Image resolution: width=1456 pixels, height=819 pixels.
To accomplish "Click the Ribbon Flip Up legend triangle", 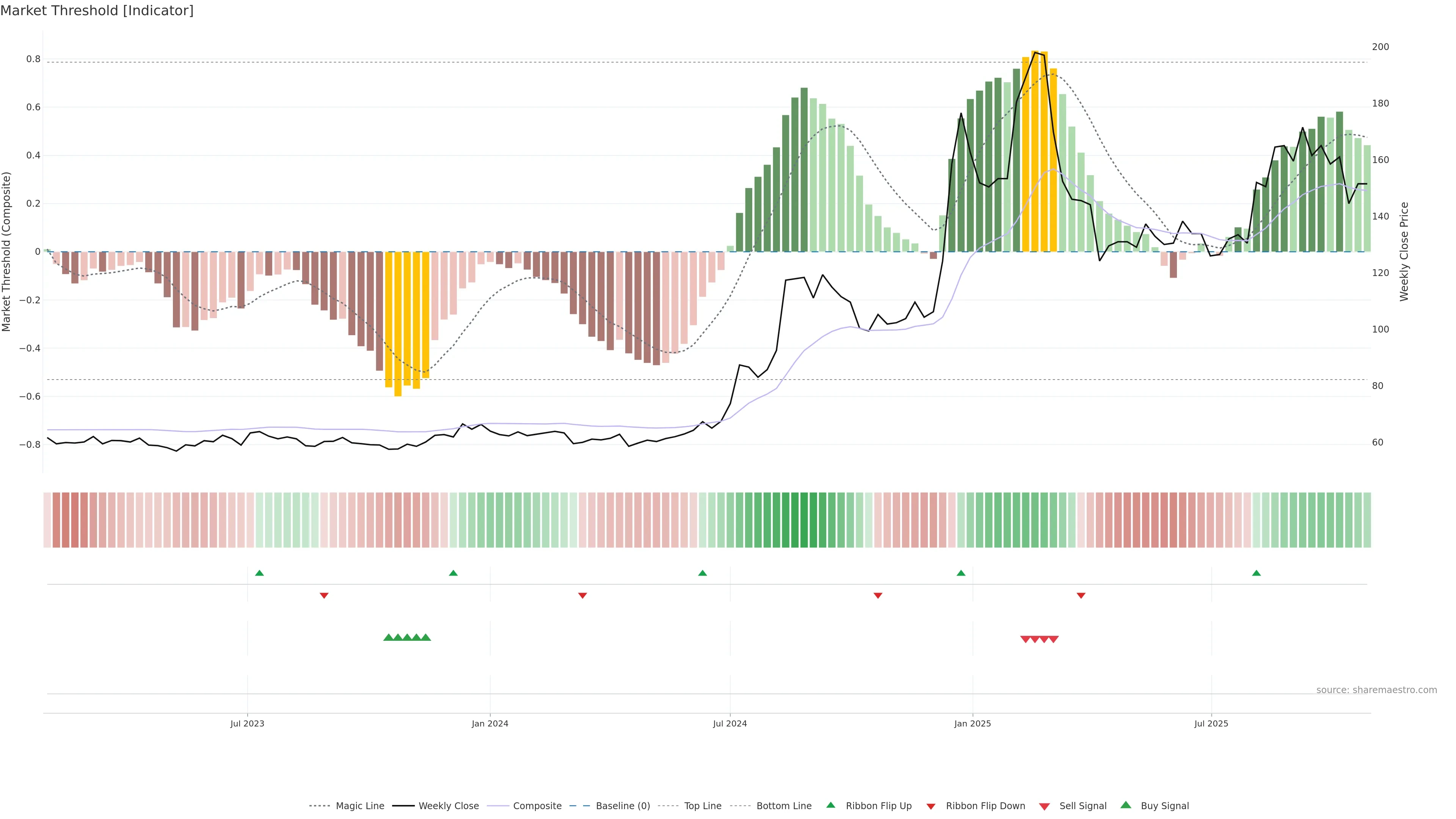I will coord(830,805).
